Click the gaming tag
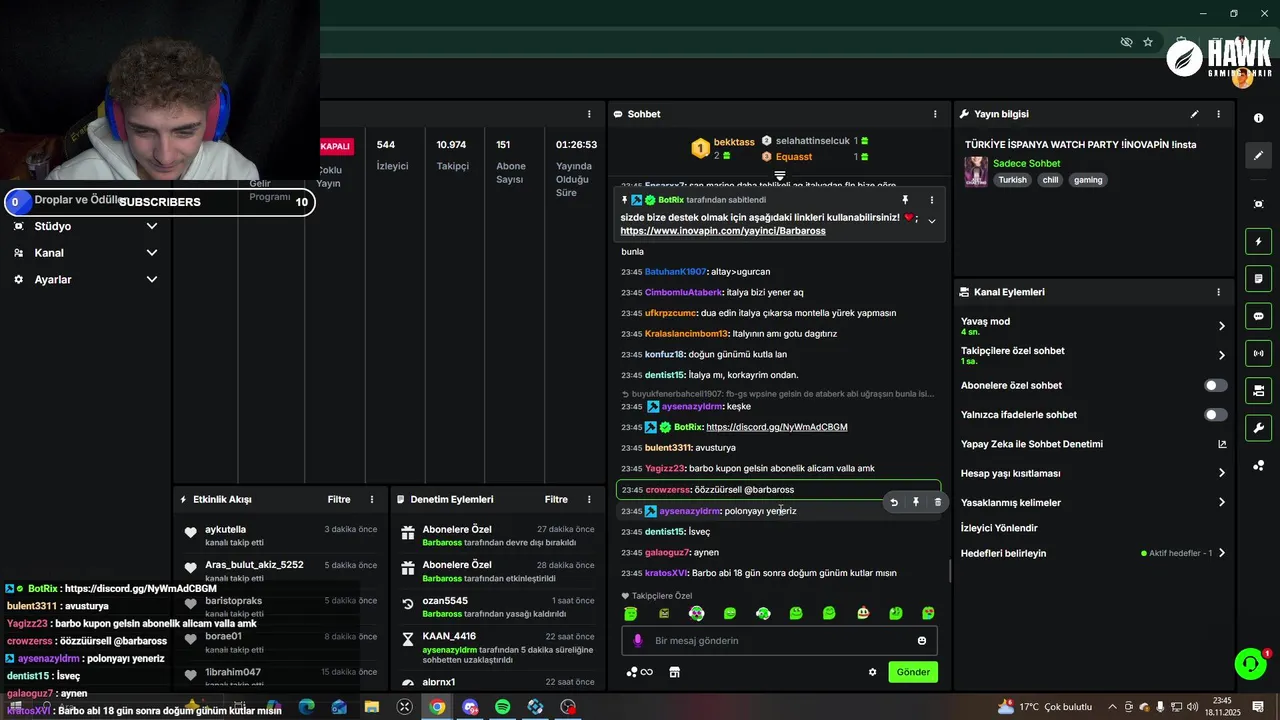 pos(1088,180)
